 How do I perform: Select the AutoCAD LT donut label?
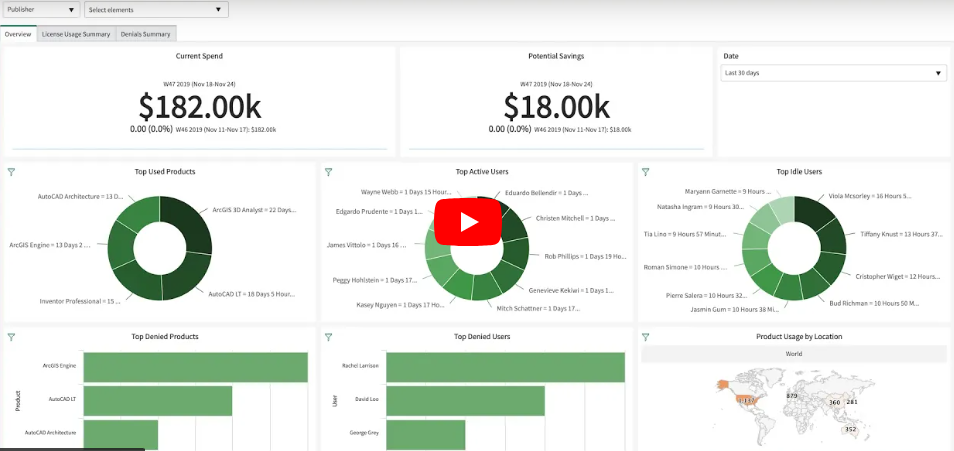252,293
